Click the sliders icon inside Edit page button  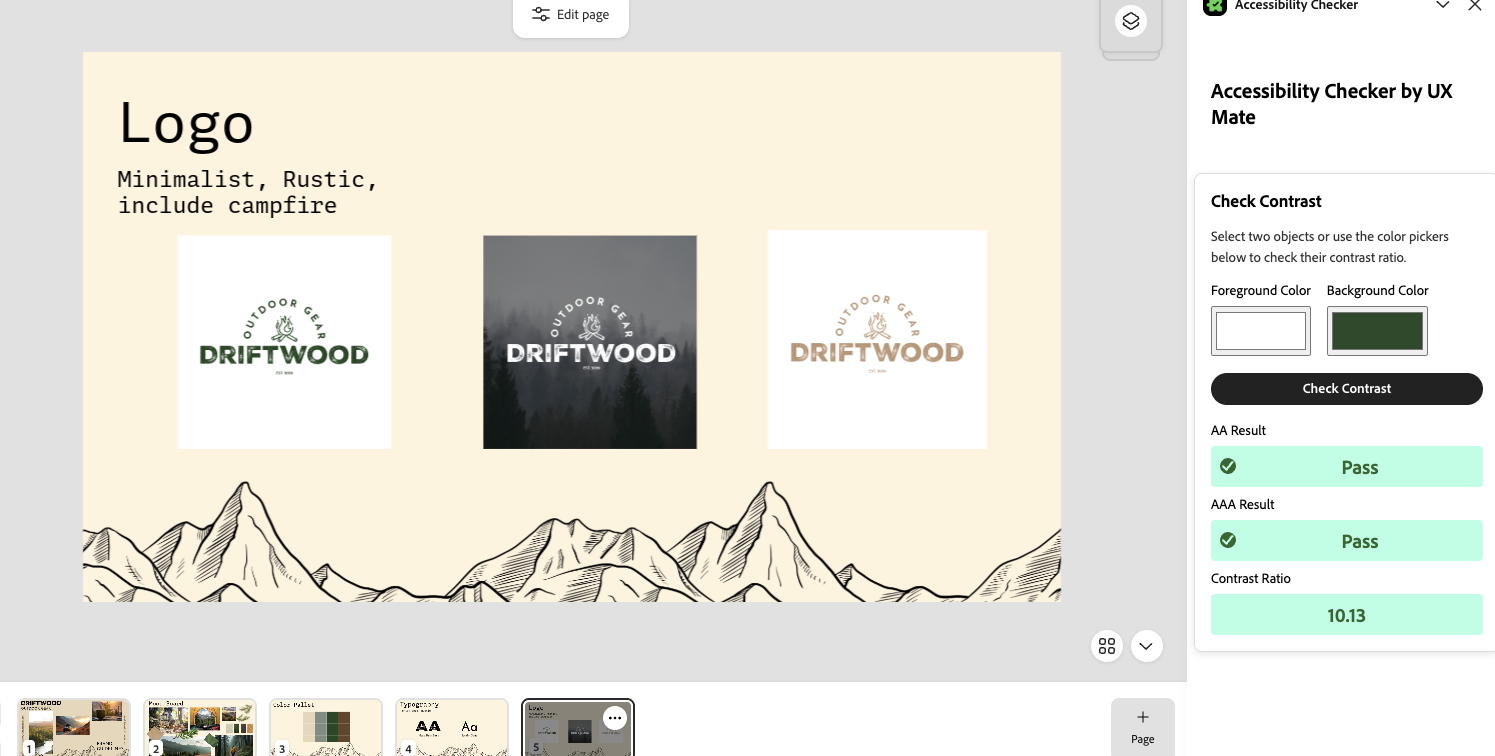(540, 14)
